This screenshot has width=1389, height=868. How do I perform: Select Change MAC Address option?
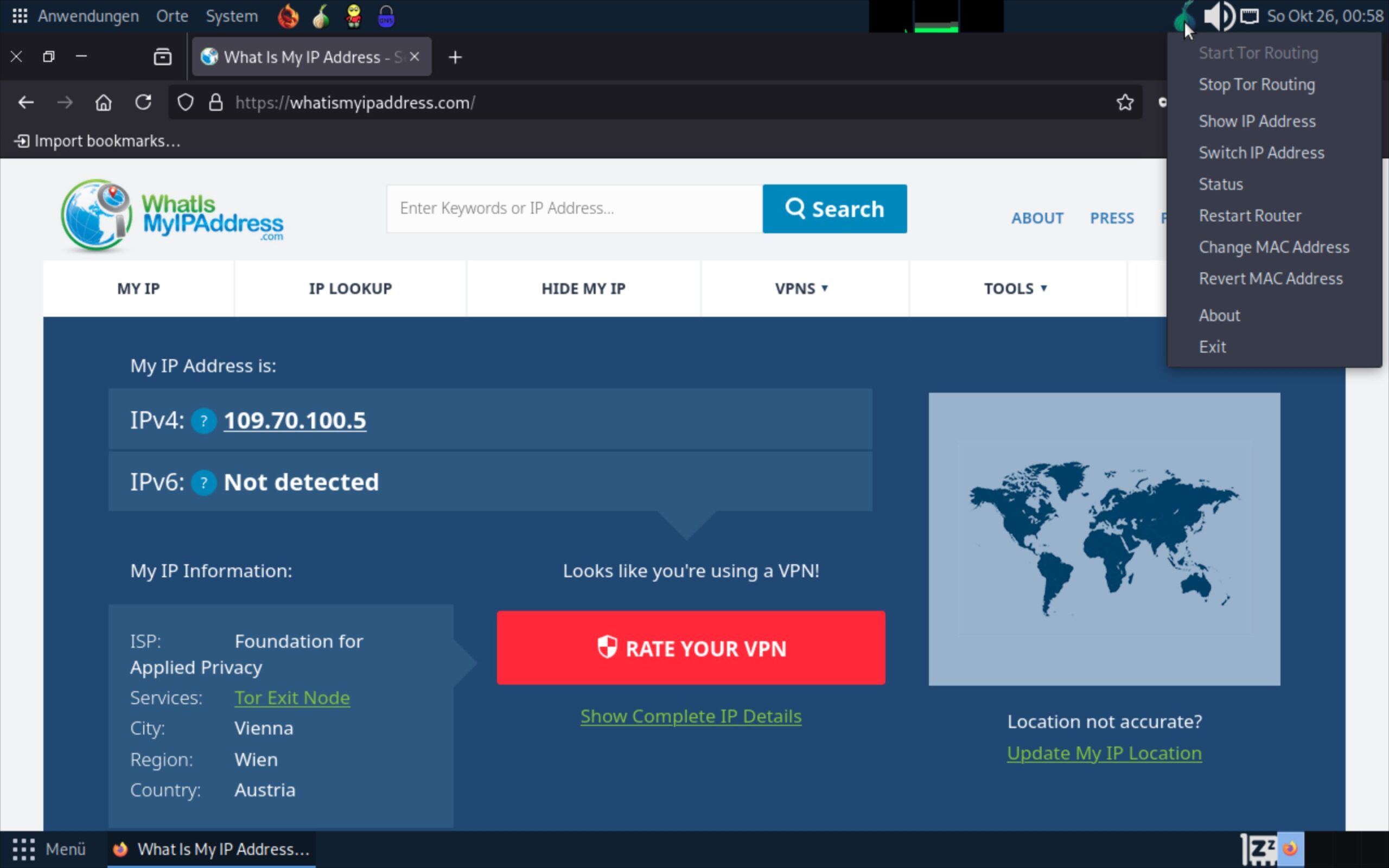coord(1273,247)
